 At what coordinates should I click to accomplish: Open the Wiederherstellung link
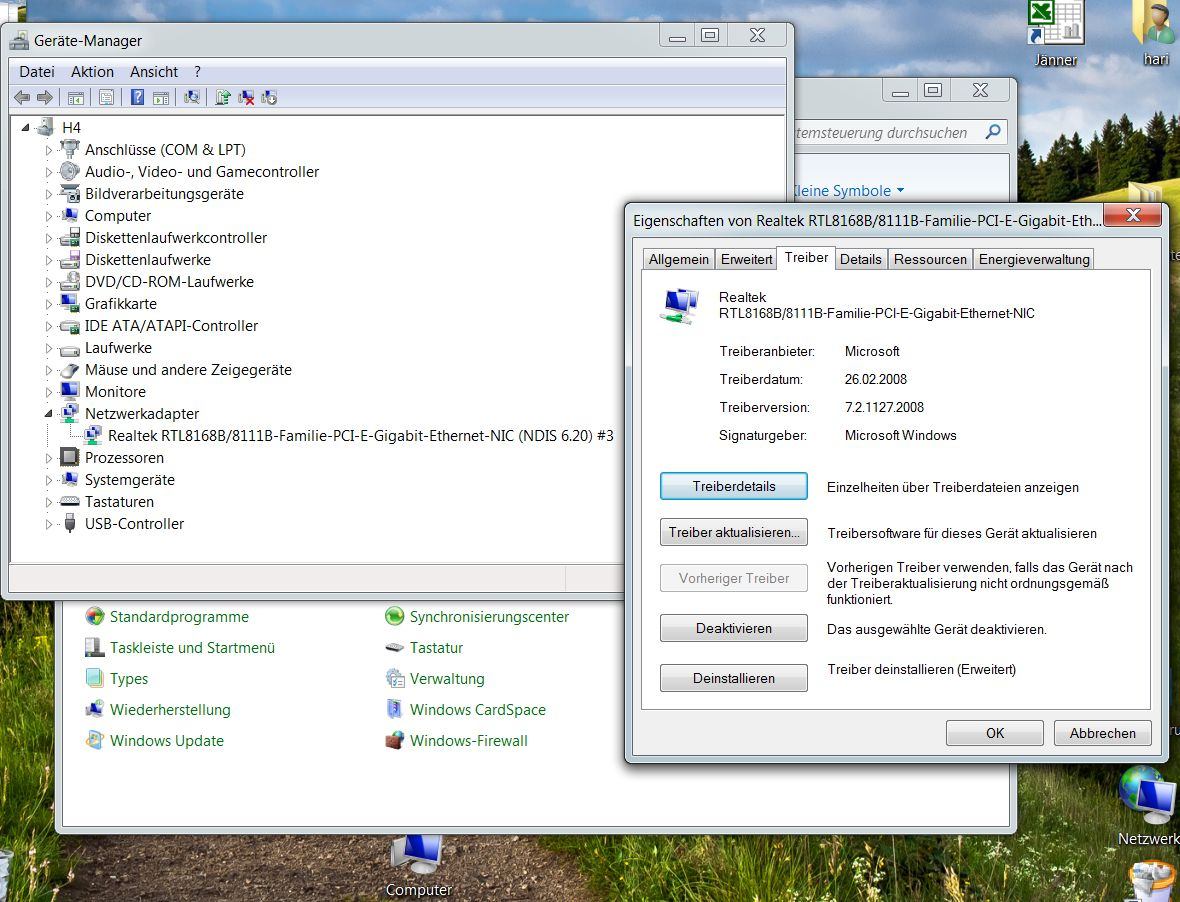(x=170, y=709)
